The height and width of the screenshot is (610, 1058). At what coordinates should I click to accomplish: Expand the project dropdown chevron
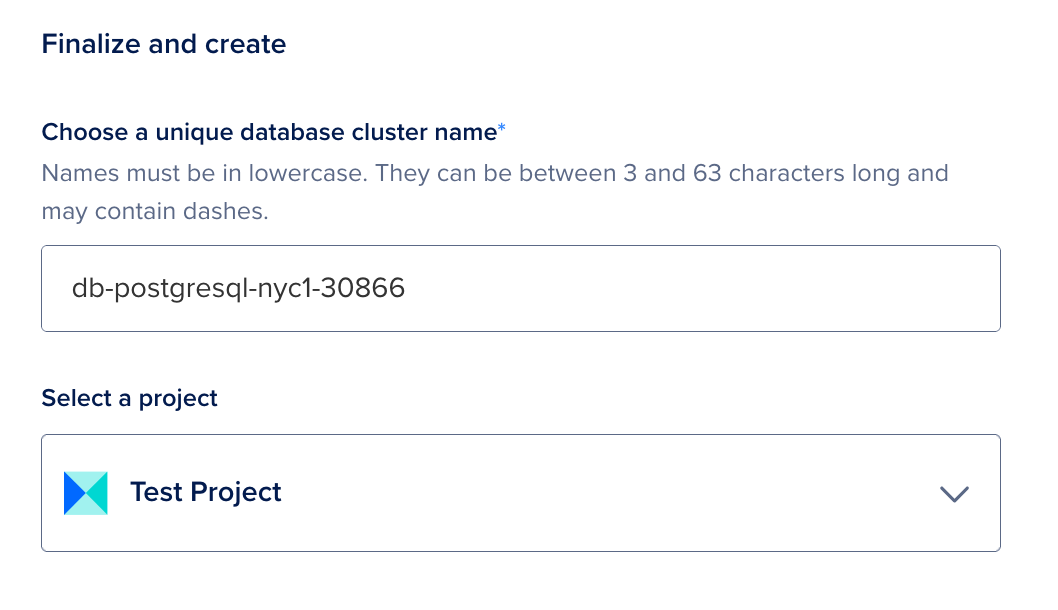(954, 493)
